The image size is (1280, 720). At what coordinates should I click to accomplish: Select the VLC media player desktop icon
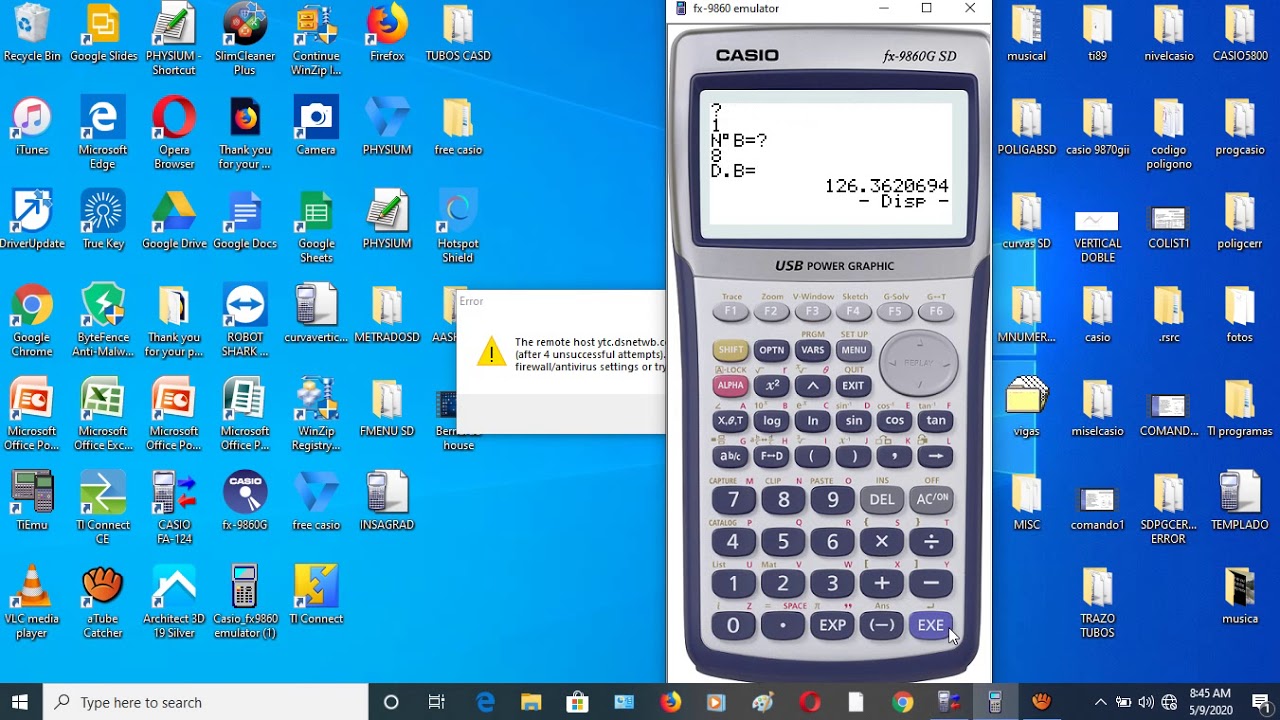tap(32, 603)
